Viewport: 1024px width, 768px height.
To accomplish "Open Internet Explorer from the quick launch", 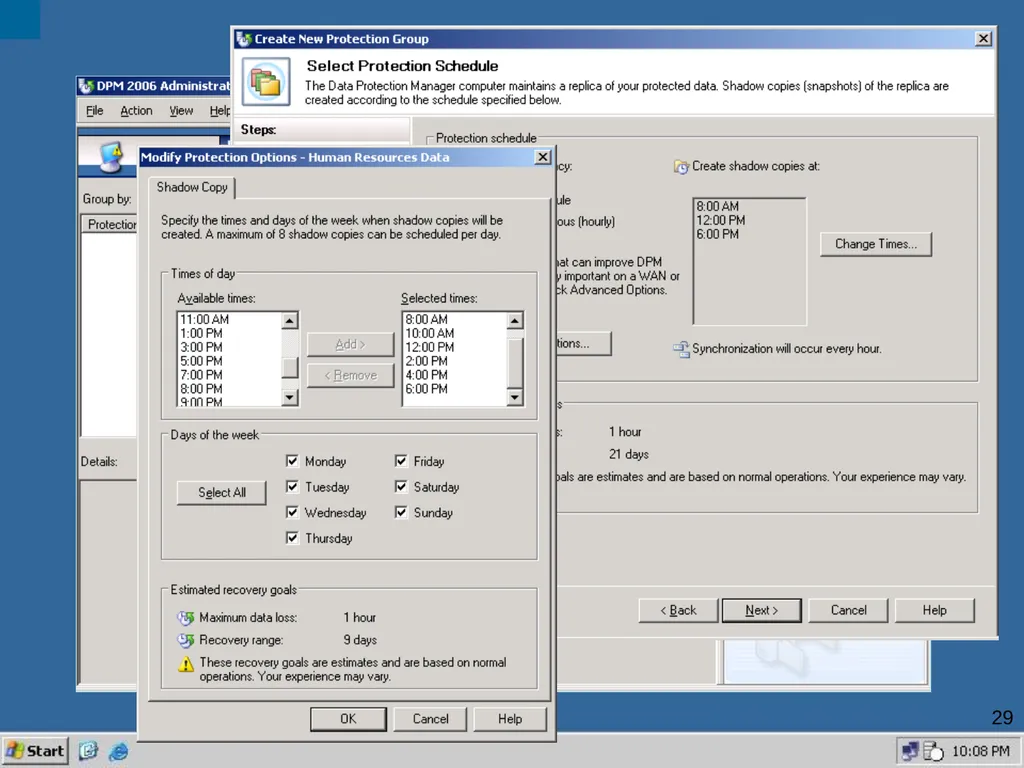I will click(x=118, y=751).
